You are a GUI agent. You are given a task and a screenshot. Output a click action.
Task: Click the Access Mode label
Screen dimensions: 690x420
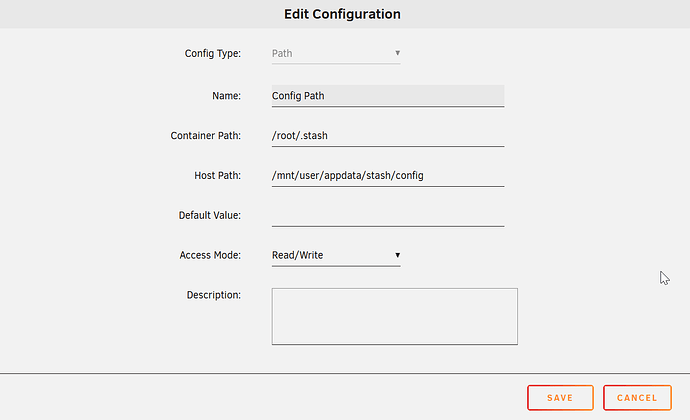tap(208, 255)
